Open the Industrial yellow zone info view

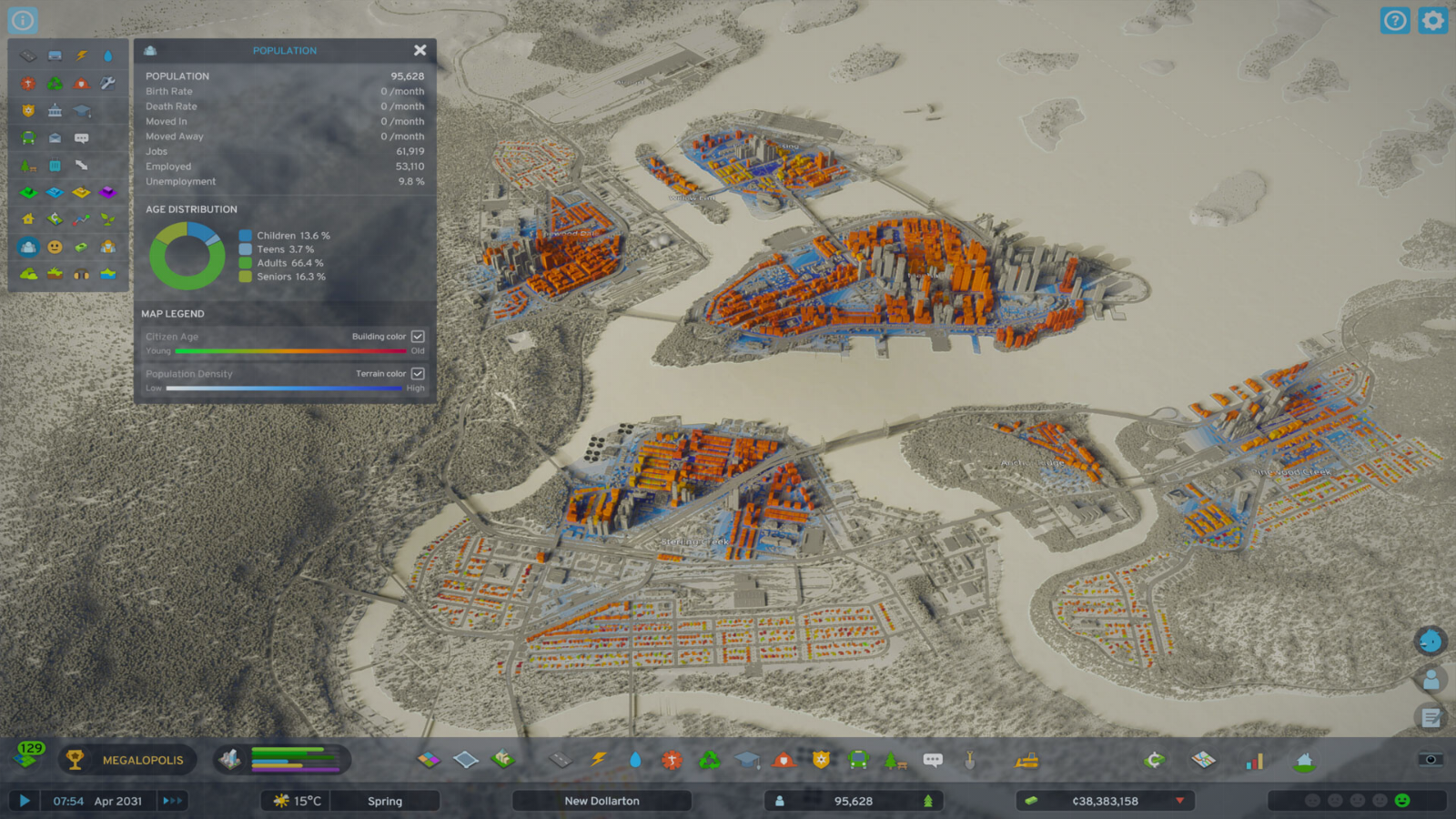pyautogui.click(x=82, y=192)
